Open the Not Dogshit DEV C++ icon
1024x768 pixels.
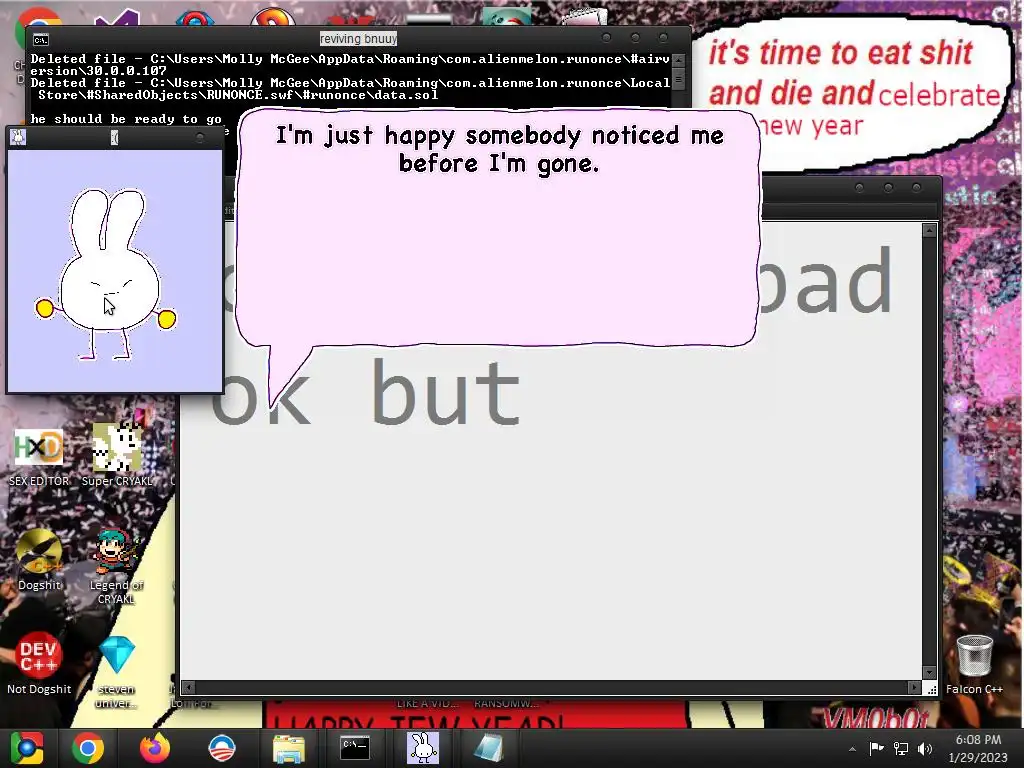[x=39, y=663]
